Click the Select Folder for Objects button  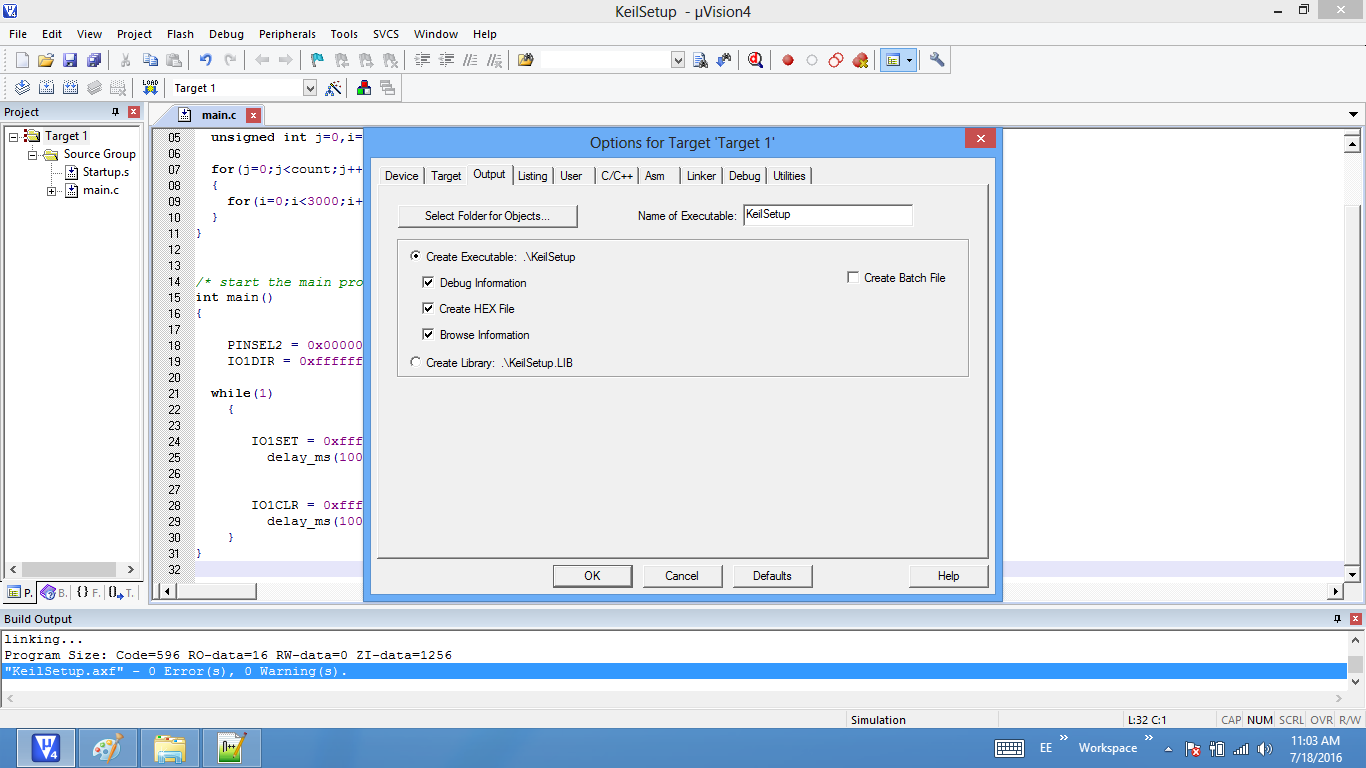coord(488,215)
